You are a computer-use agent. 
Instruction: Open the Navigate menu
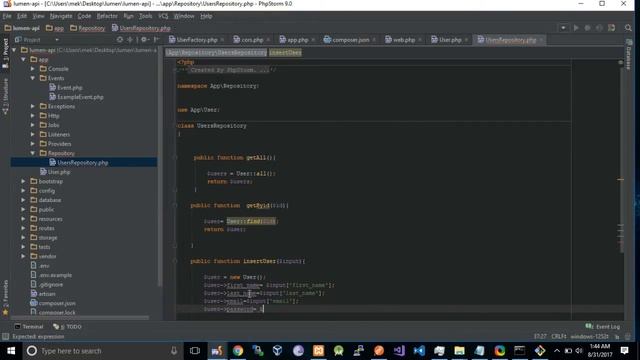[x=61, y=16]
